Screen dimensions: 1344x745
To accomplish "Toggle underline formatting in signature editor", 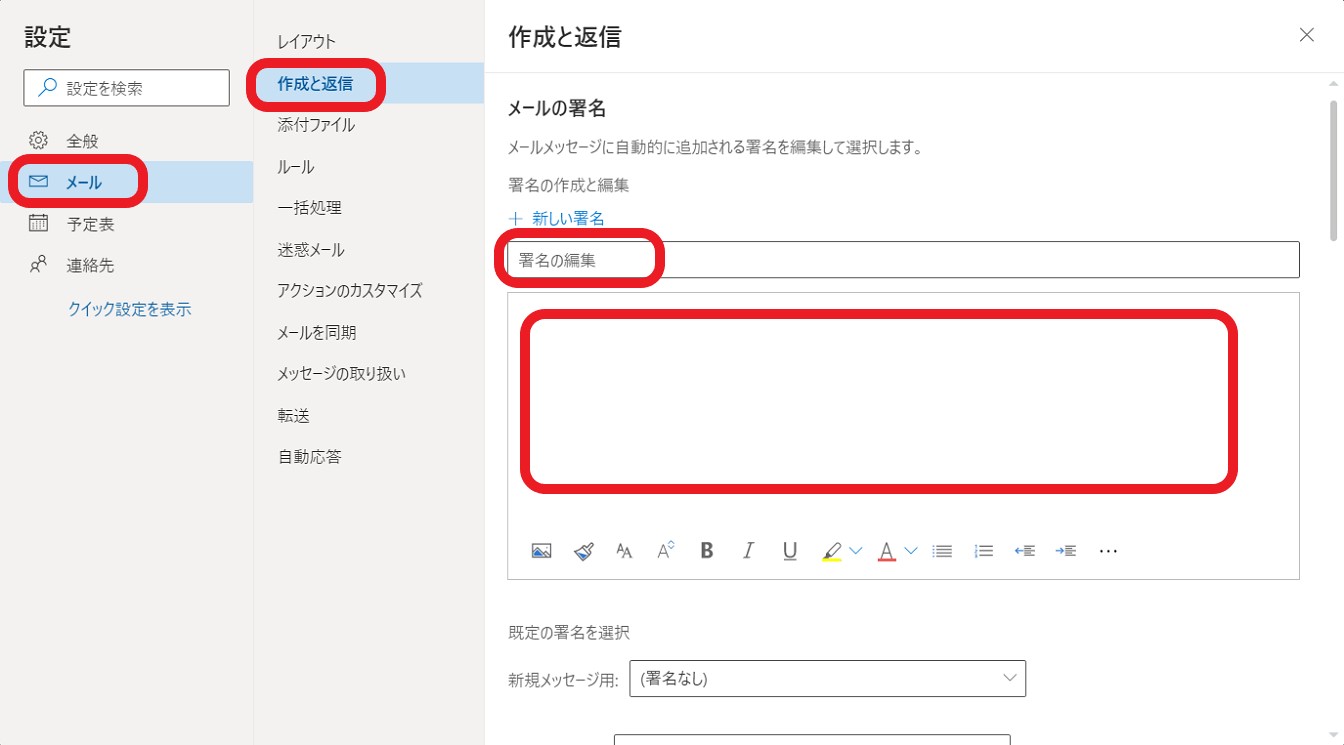I will pyautogui.click(x=790, y=550).
